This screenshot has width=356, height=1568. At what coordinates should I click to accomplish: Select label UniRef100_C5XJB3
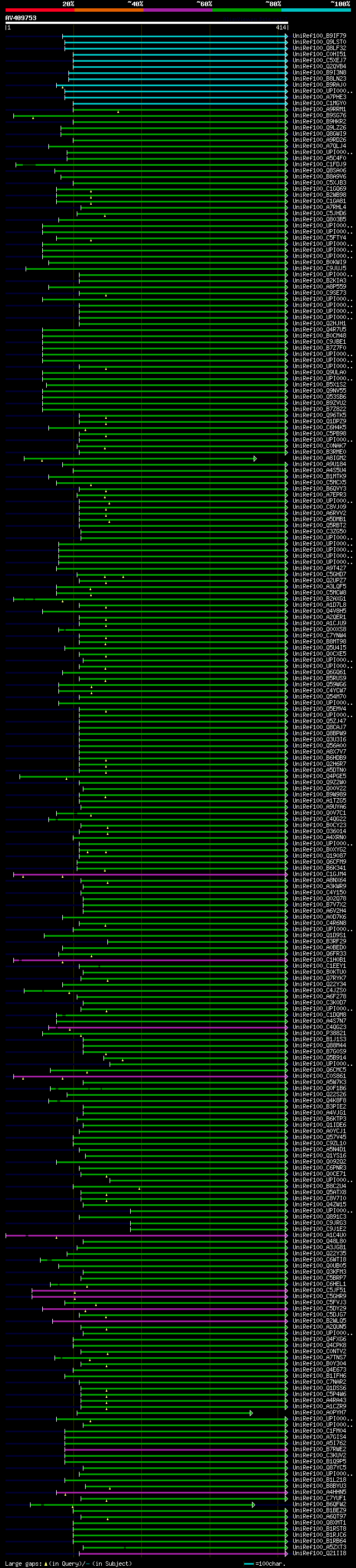(x=319, y=182)
